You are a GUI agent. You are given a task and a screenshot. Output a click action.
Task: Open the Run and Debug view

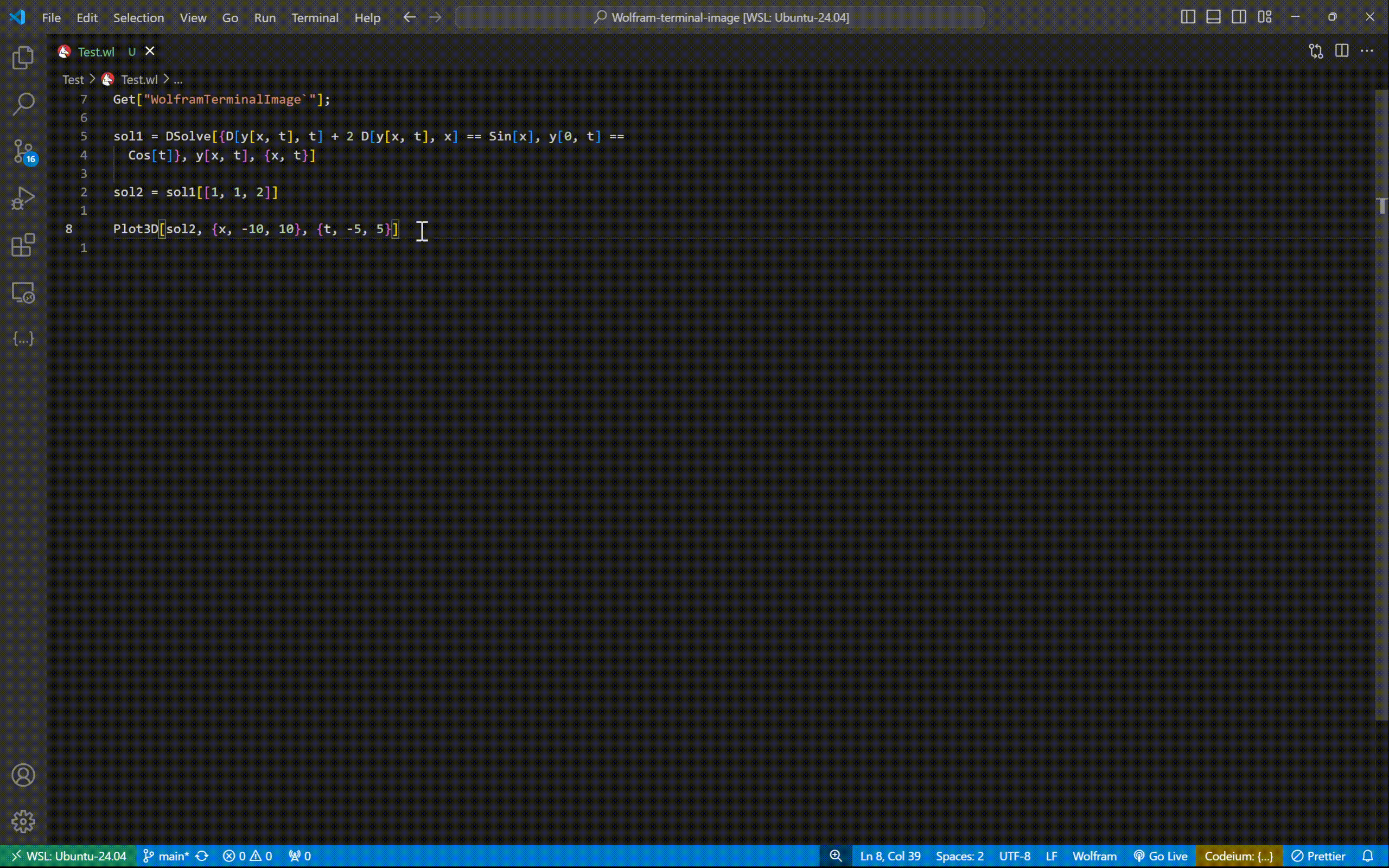click(x=23, y=199)
